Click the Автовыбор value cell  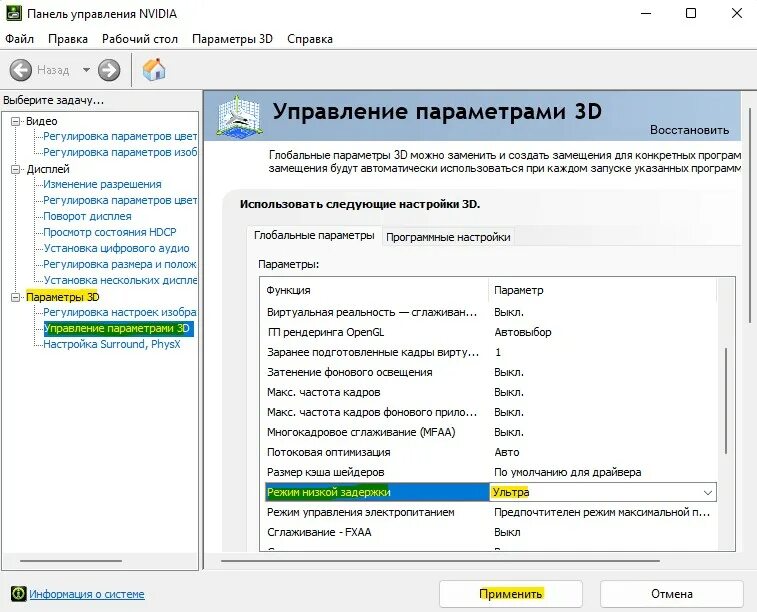point(523,332)
